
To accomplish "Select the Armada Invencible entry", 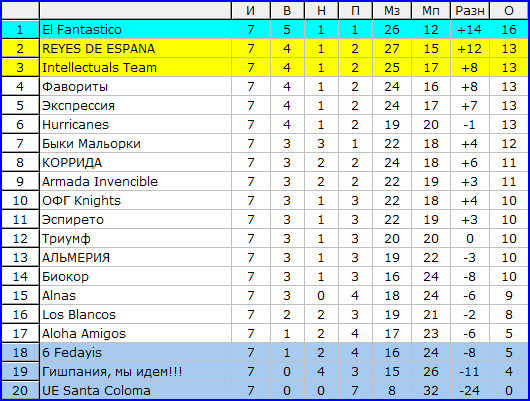I will click(x=100, y=182).
